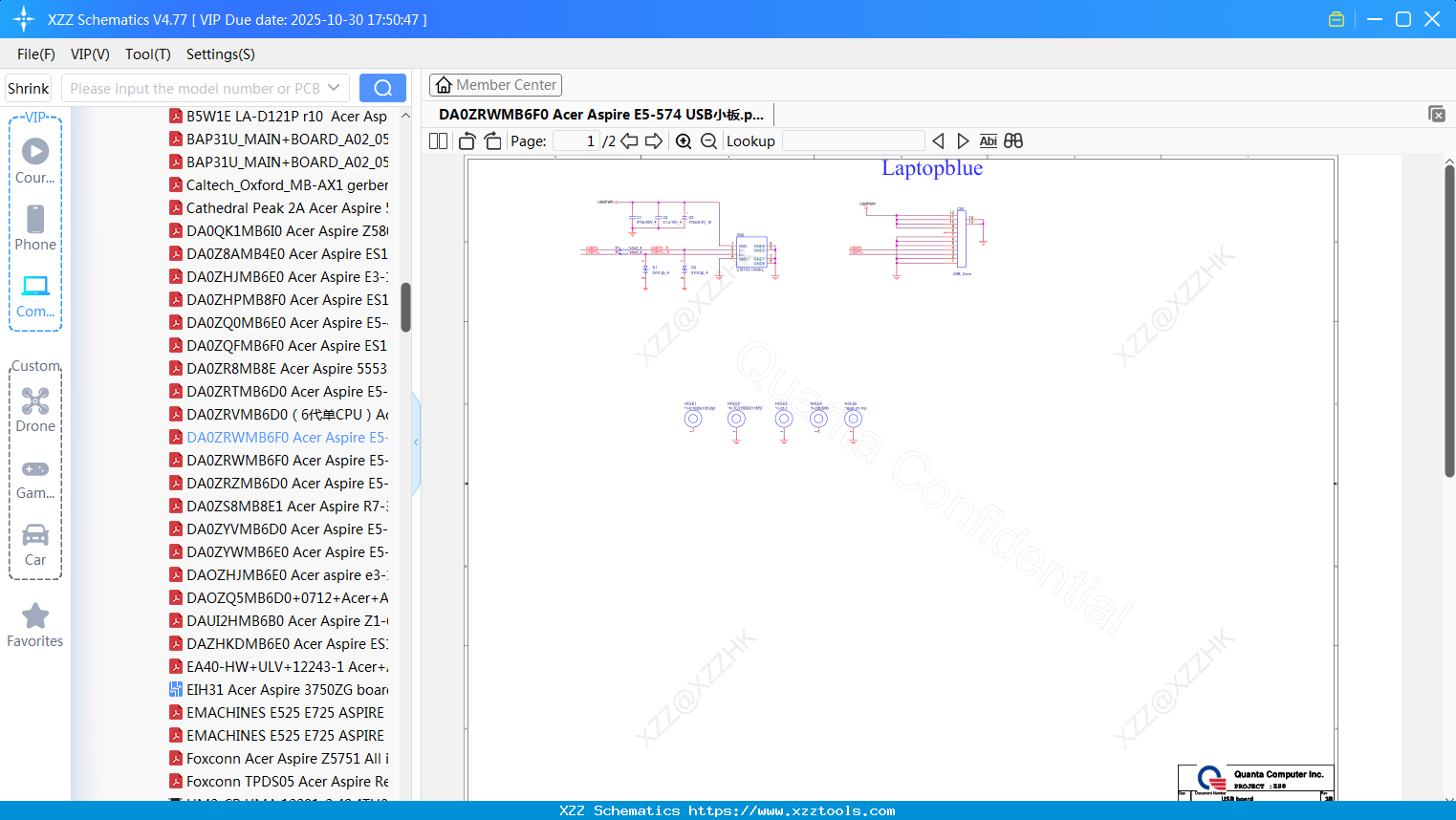Find previous lookup match

tap(938, 141)
